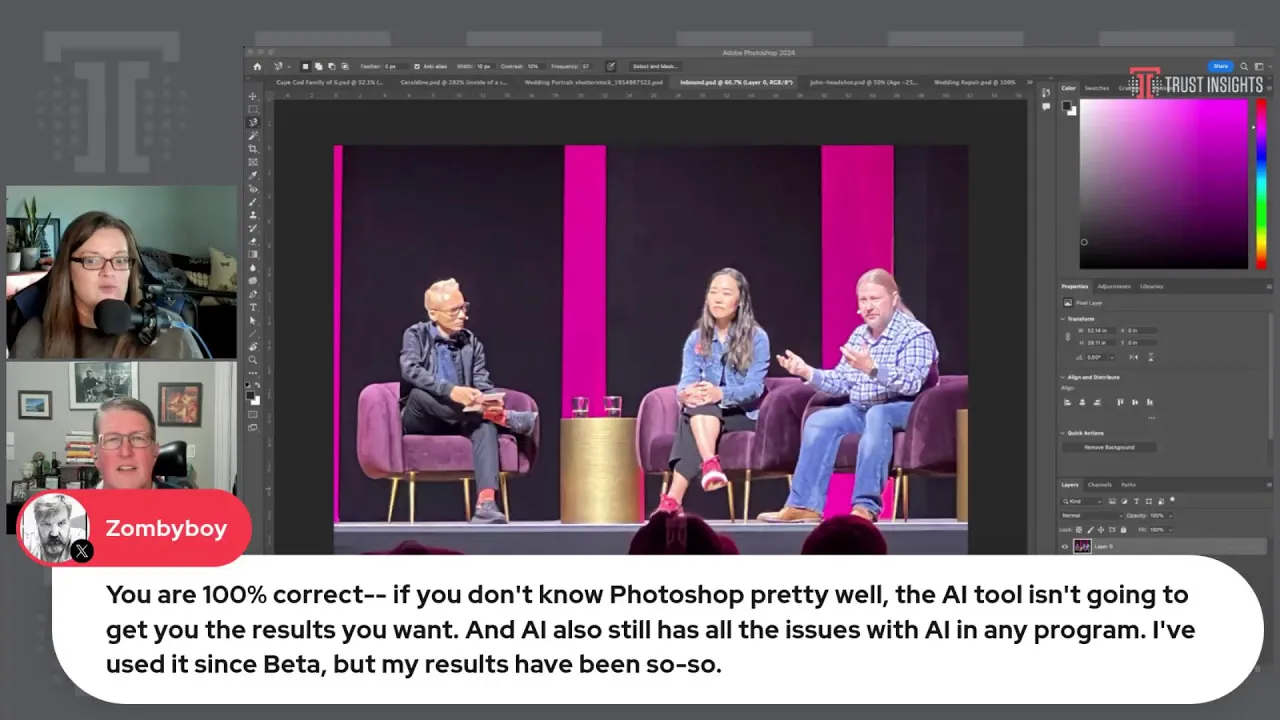Image resolution: width=1280 pixels, height=720 pixels.
Task: Click the blue Share button
Action: click(x=1220, y=66)
